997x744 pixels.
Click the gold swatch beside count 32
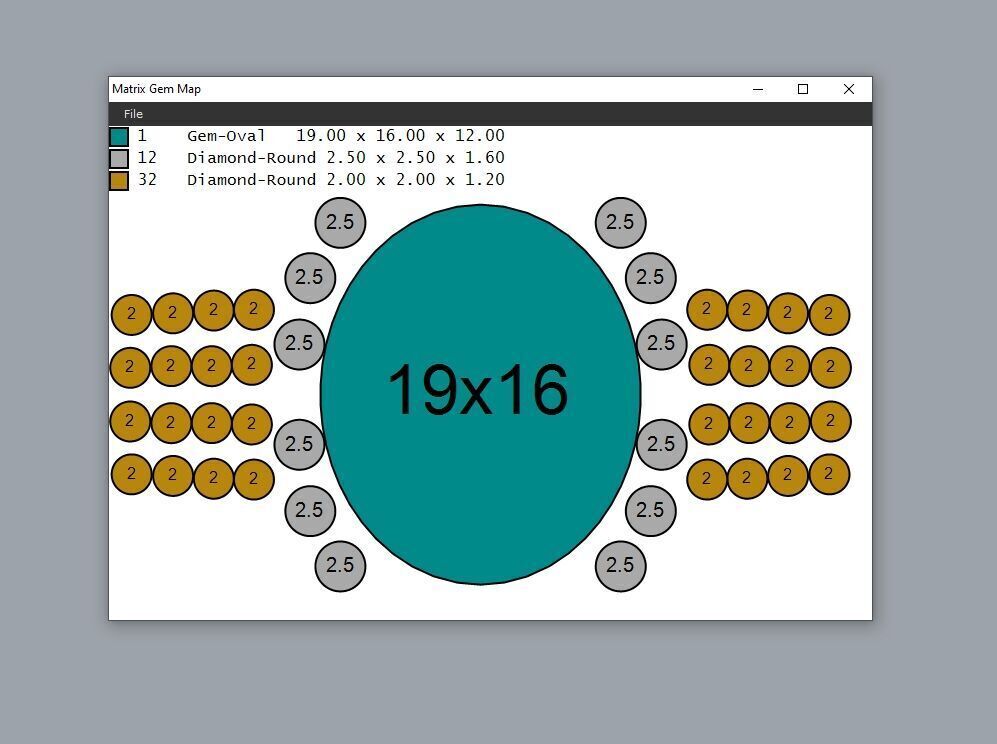[x=119, y=181]
